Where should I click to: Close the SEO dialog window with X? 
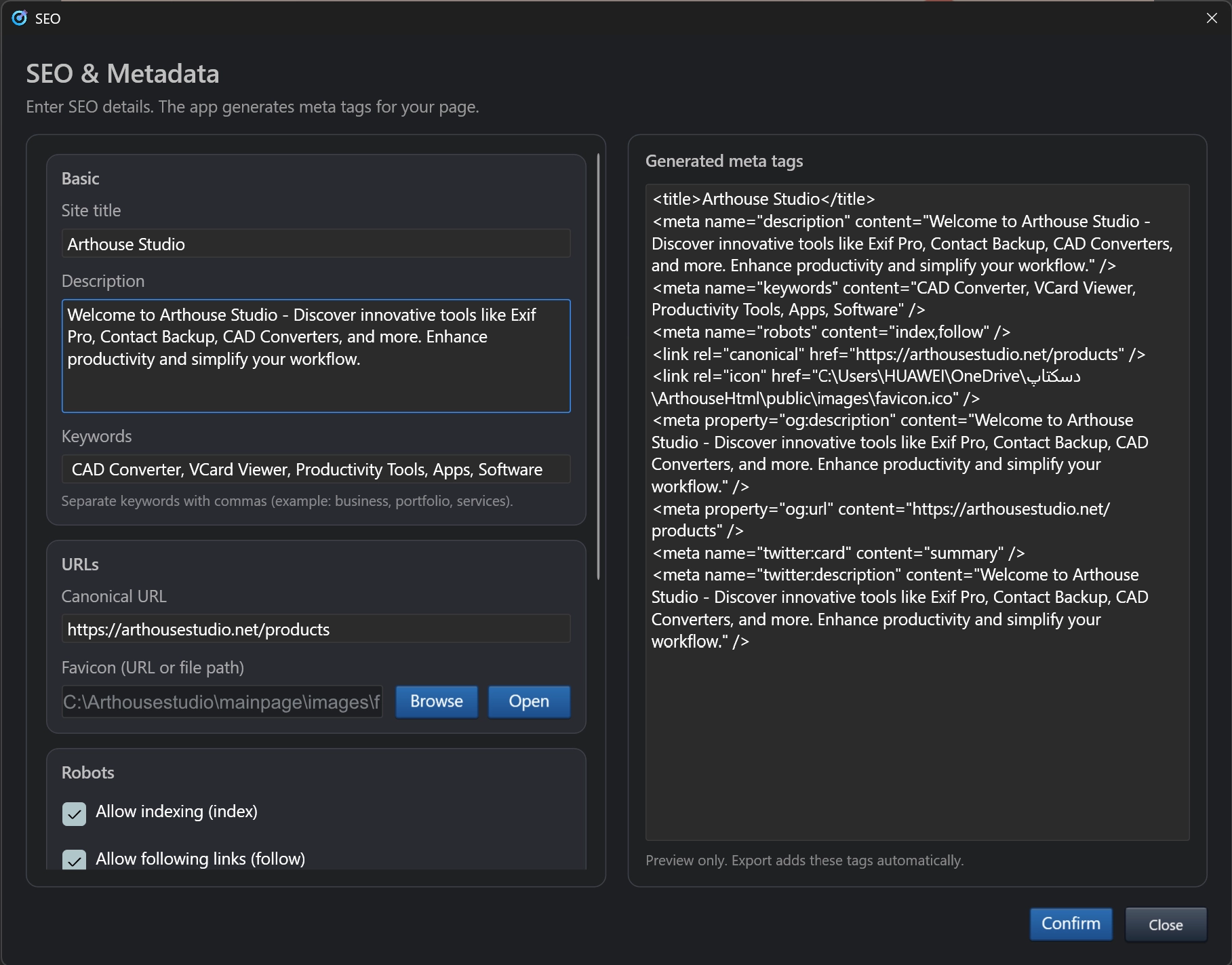(x=1212, y=18)
